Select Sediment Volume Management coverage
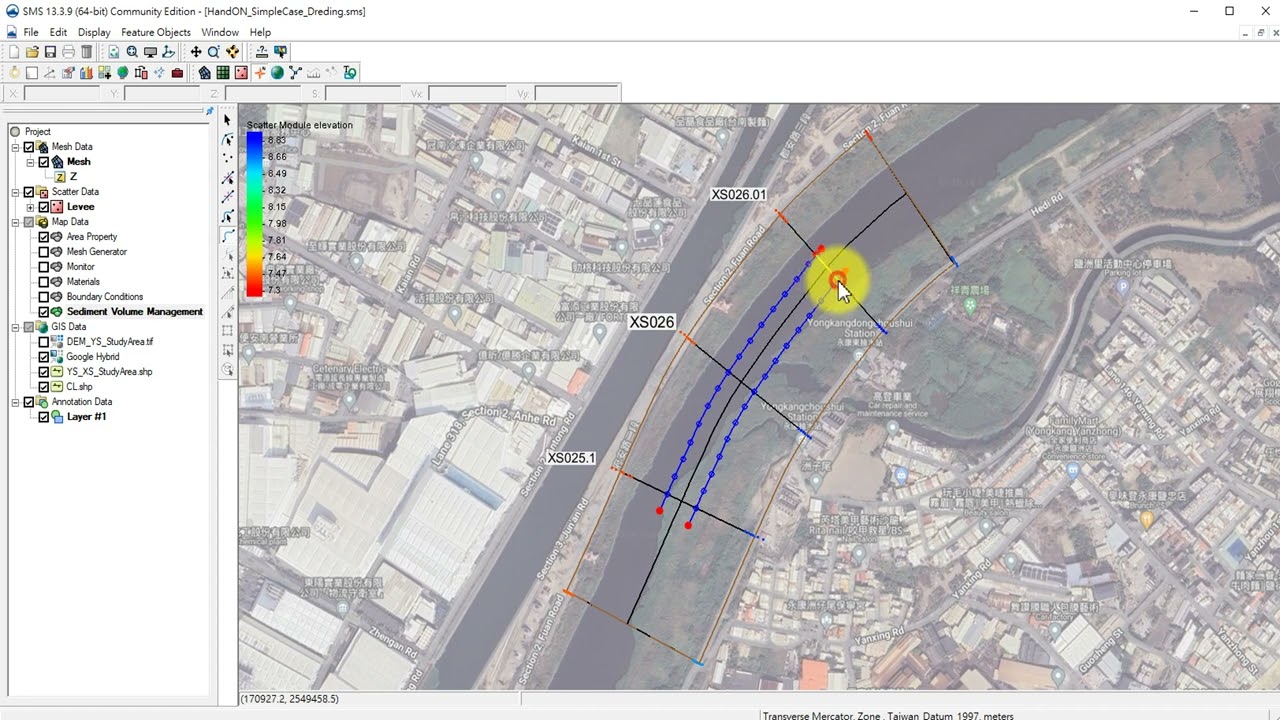Viewport: 1280px width, 720px height. (x=134, y=312)
